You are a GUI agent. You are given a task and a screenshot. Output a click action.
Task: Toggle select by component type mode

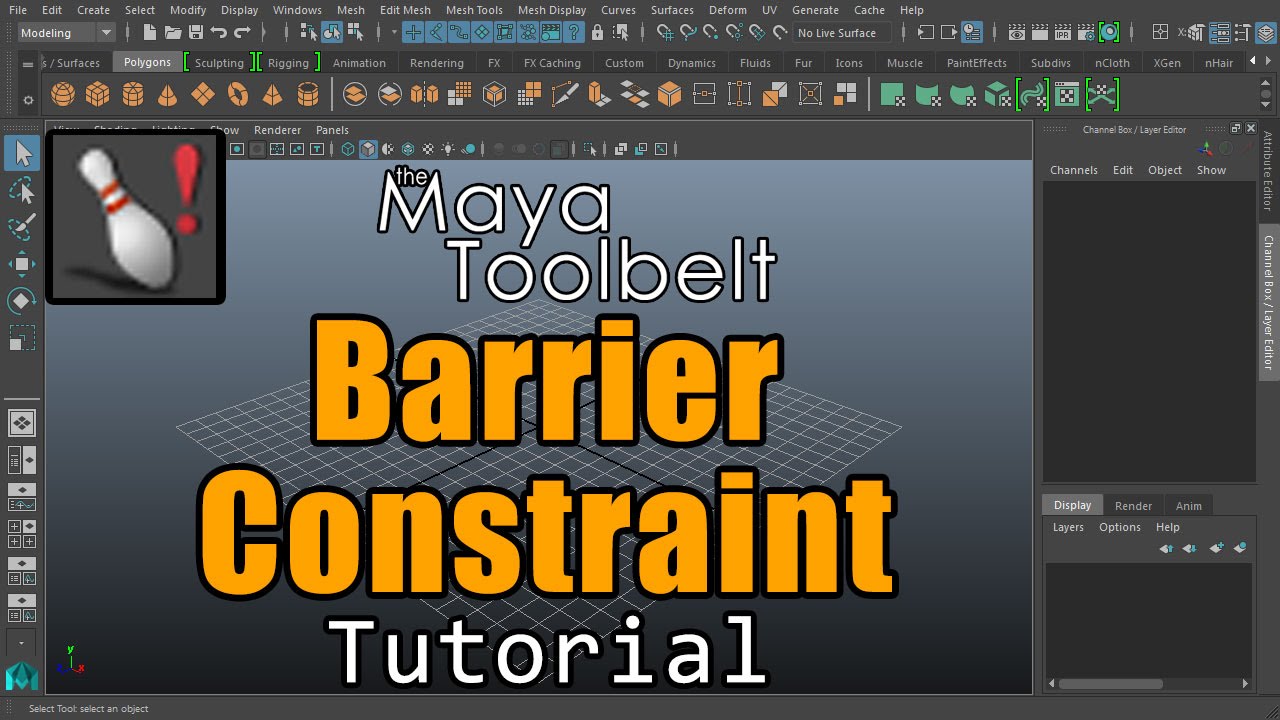pos(355,33)
